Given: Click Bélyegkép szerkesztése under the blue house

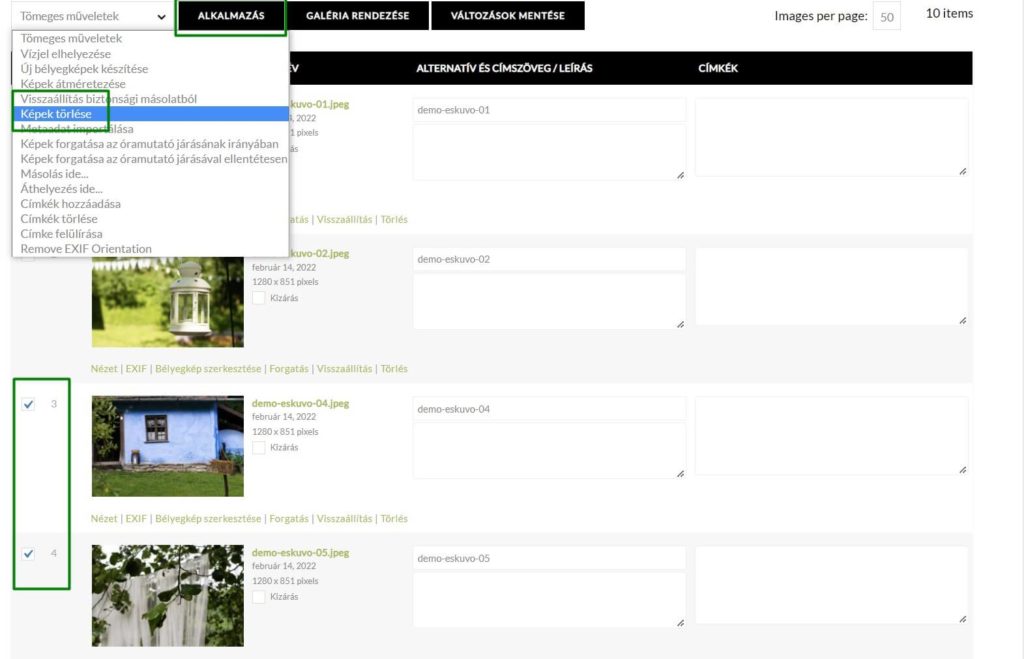Looking at the screenshot, I should click(x=208, y=519).
